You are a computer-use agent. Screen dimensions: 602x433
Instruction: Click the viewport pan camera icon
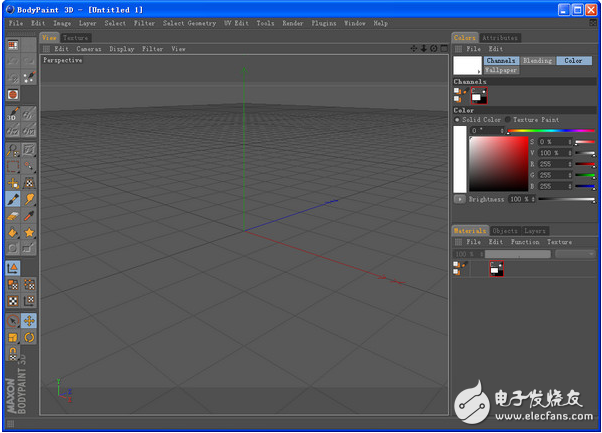[x=413, y=48]
